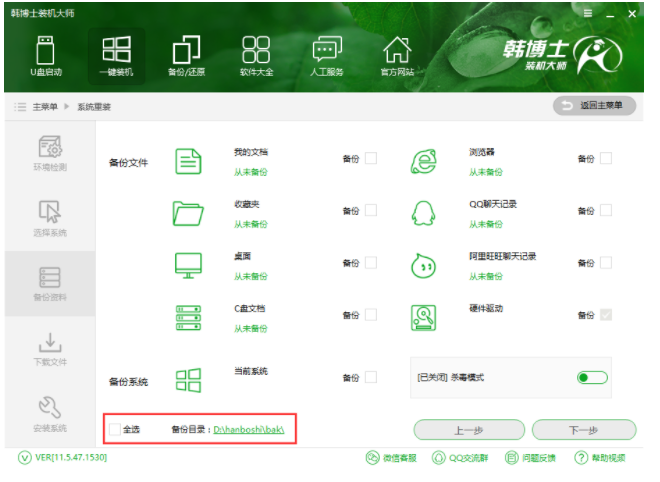Tick the 全选 select-all checkbox

(115, 430)
